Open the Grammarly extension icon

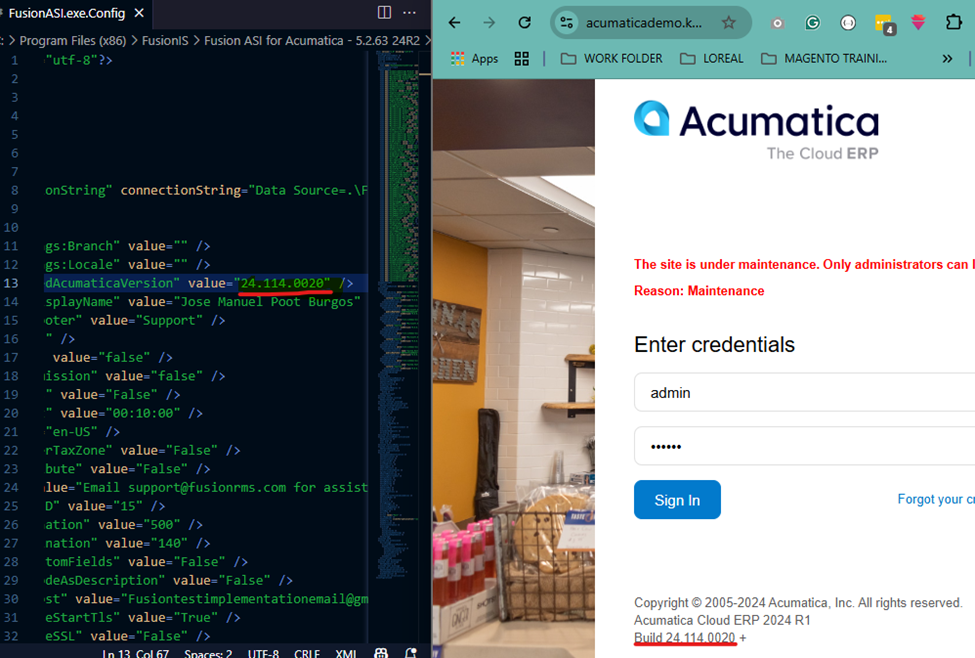[812, 23]
